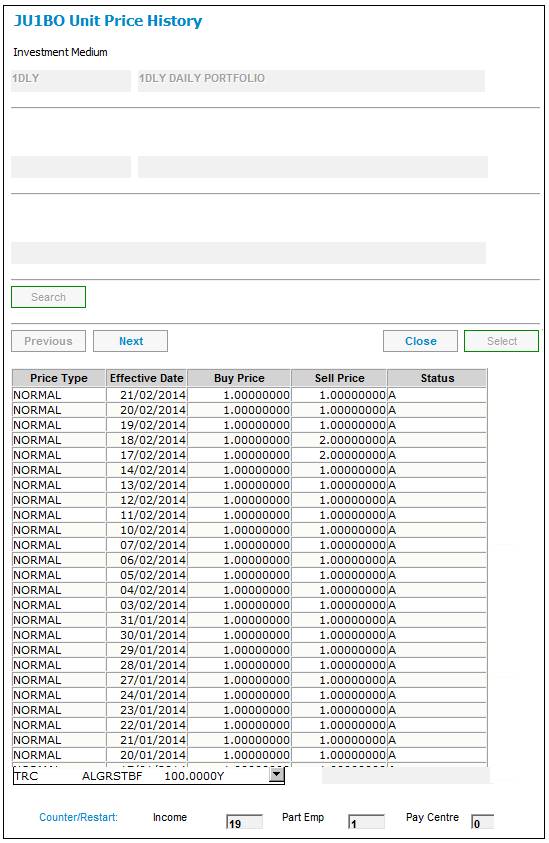Screen dimensions: 549x843
Task: Select the row dated 18/02/2014
Action: coord(249,440)
